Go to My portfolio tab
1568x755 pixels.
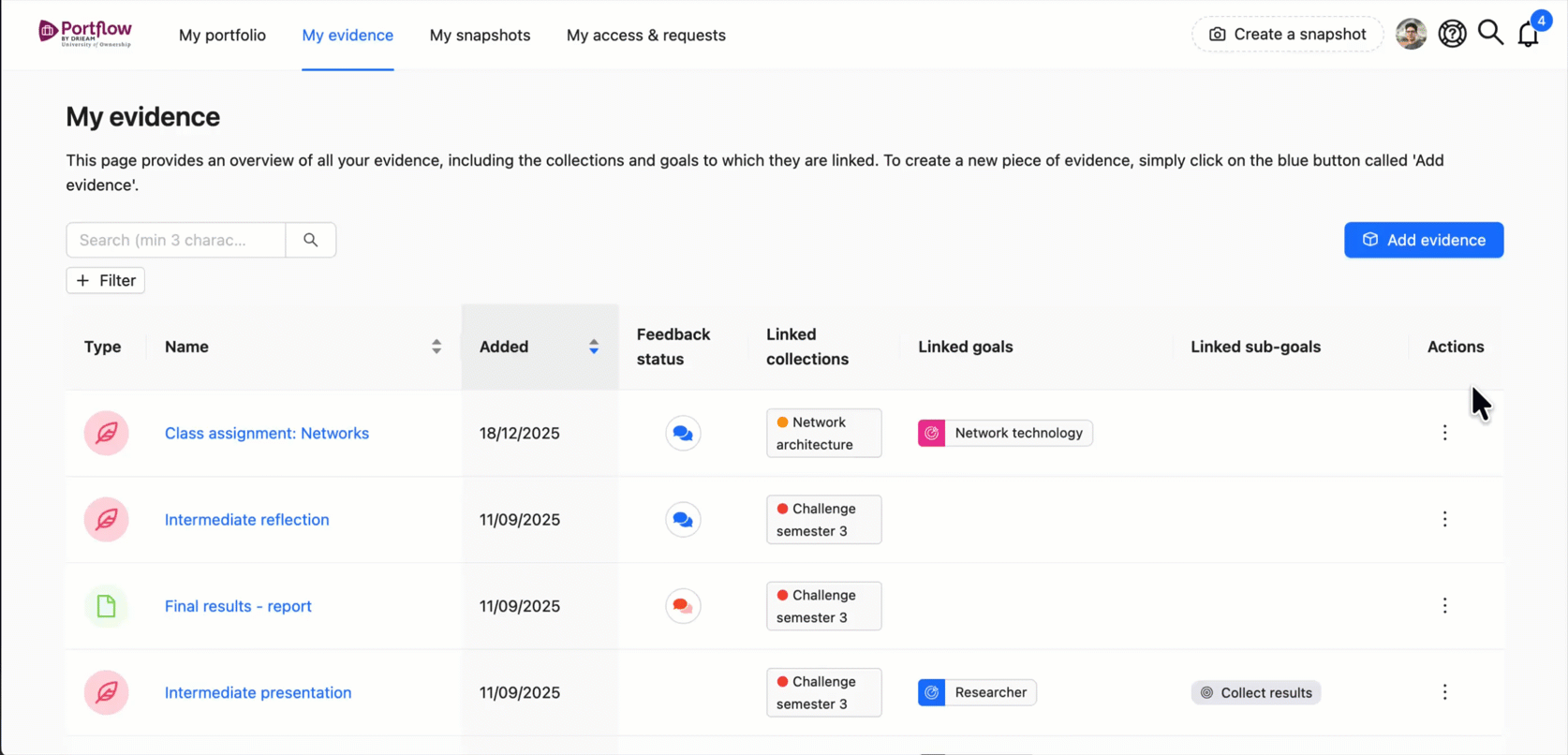coord(222,35)
